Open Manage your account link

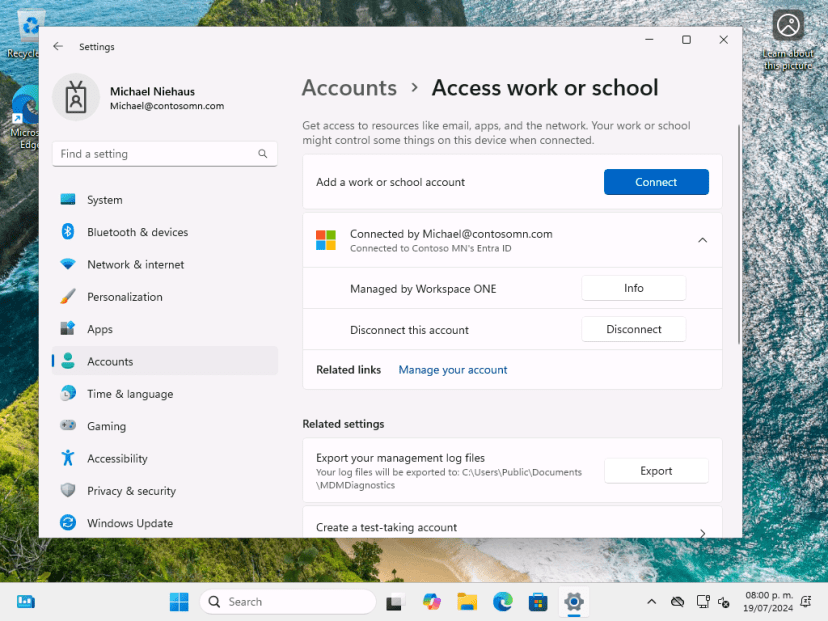click(452, 370)
